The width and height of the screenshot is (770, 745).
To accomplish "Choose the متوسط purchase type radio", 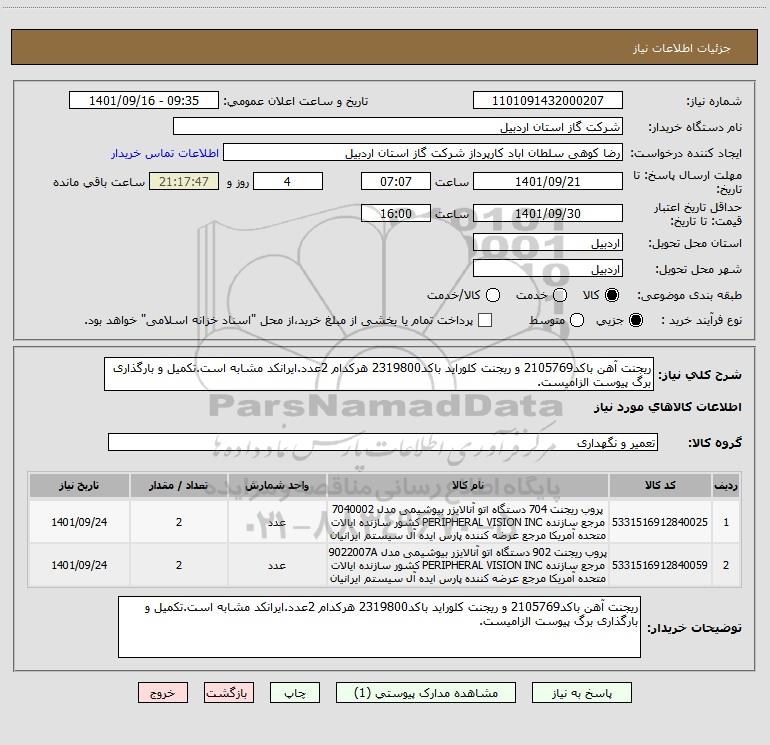I will coord(577,320).
